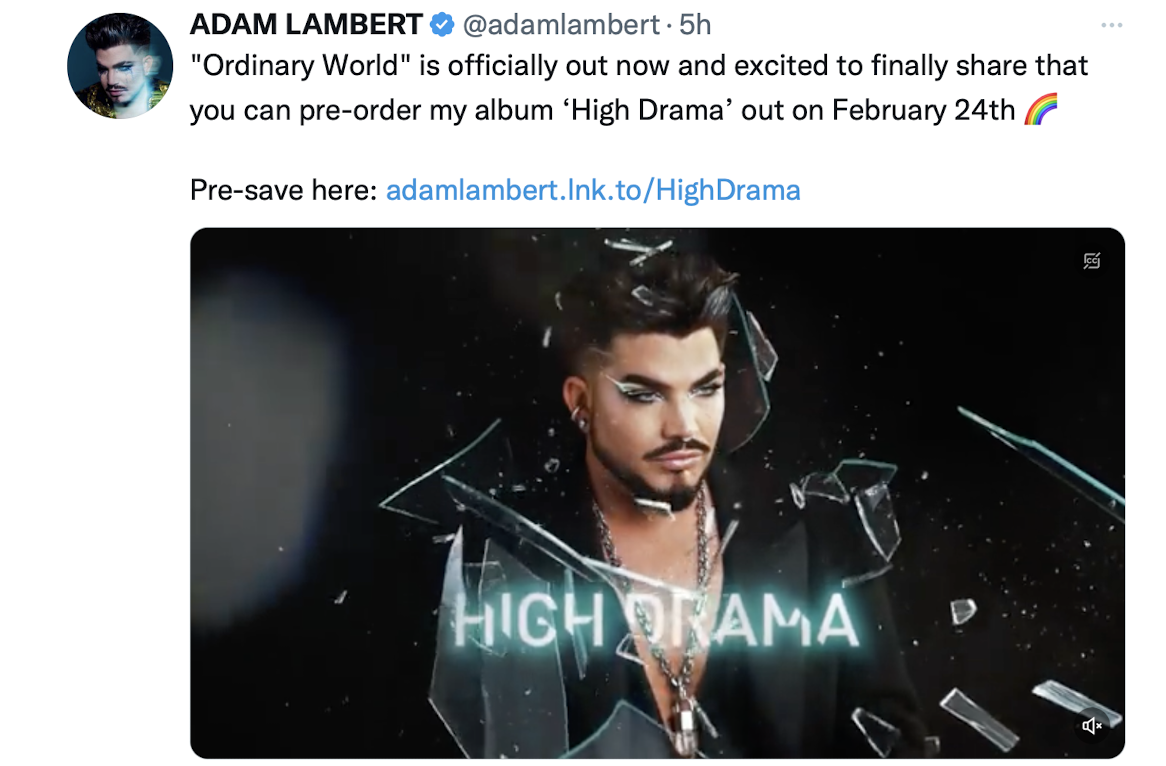The width and height of the screenshot is (1166, 766).
Task: Click the ADAM LAMBERT display name
Action: click(306, 25)
